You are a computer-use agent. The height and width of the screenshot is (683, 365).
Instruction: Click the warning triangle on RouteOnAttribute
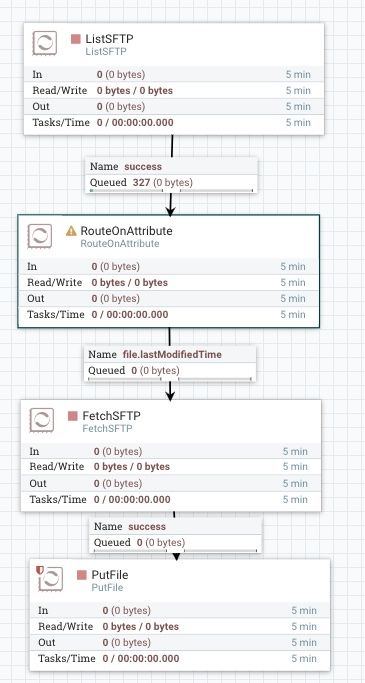71,231
